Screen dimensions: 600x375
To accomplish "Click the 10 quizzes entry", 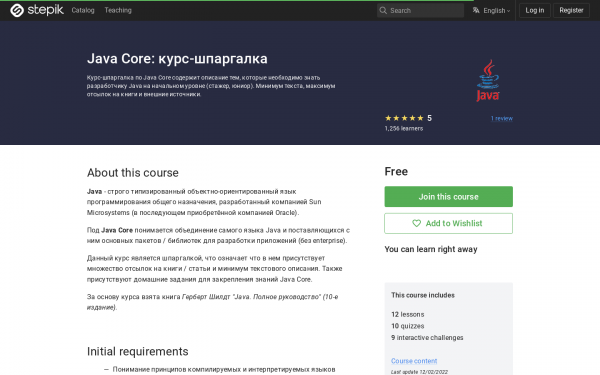I will point(408,326).
